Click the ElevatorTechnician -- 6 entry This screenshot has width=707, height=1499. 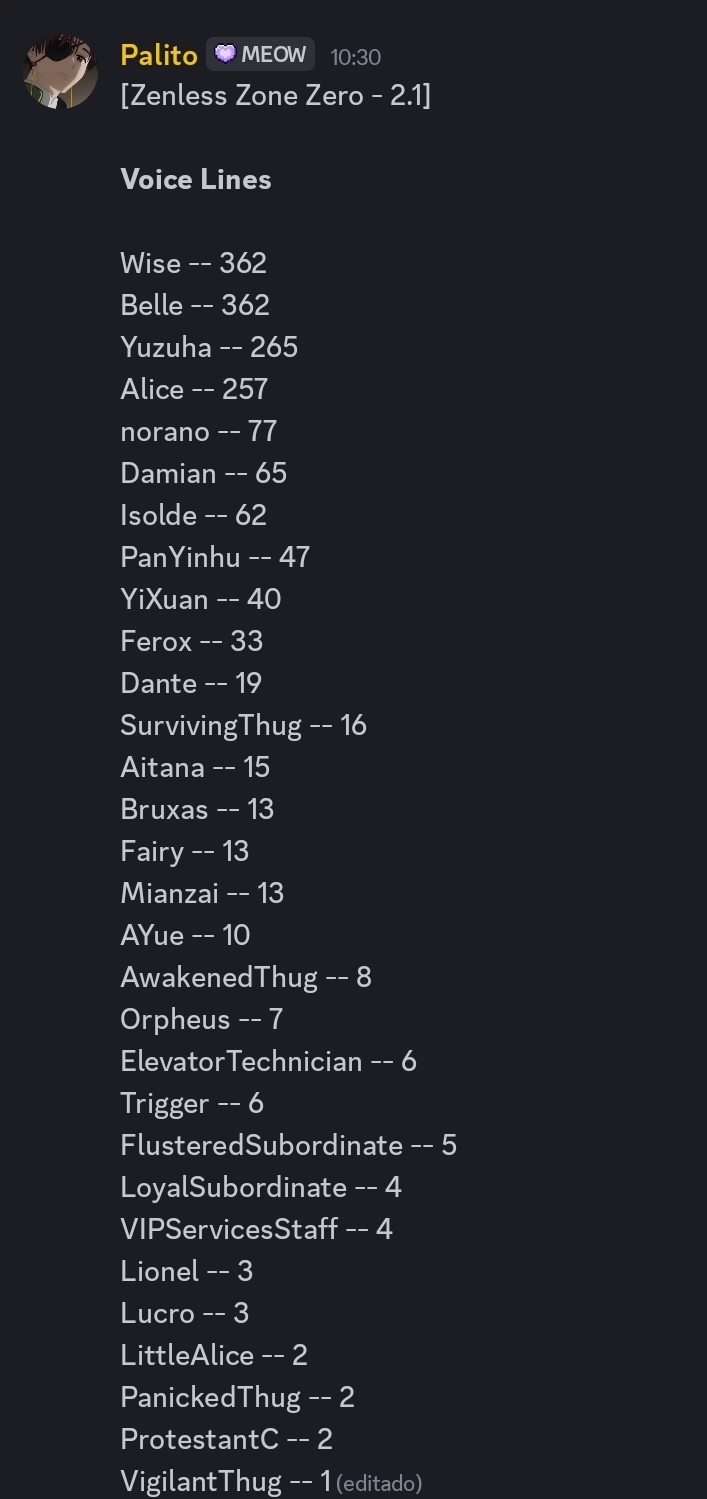[x=268, y=1061]
